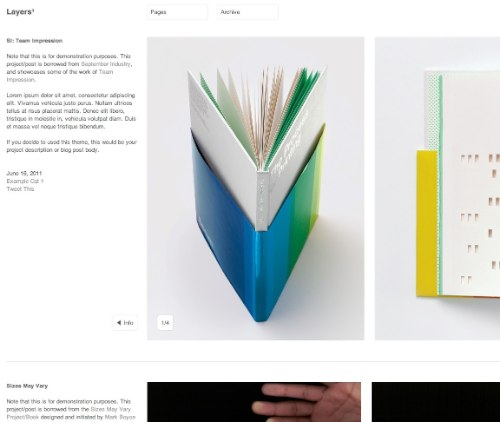
Task: Click the hand photo thumbnail
Action: tap(254, 402)
